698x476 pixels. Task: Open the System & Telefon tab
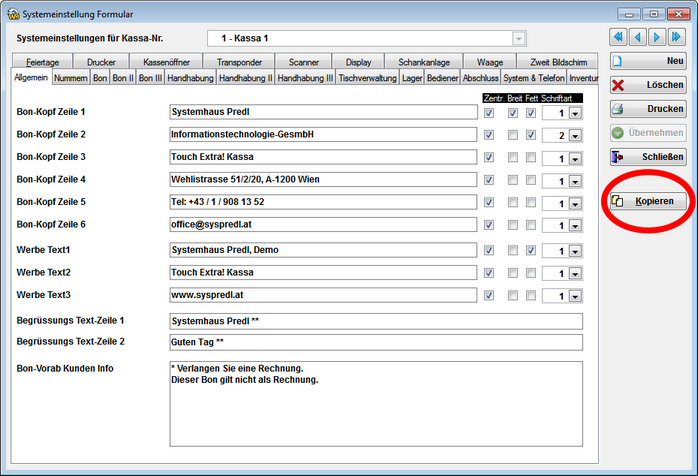(x=534, y=78)
